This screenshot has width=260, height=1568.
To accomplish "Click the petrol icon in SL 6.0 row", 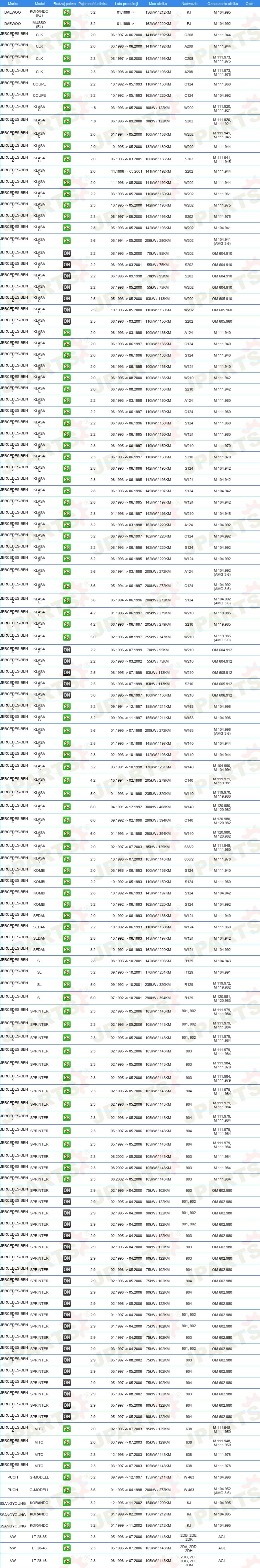I will [66, 998].
